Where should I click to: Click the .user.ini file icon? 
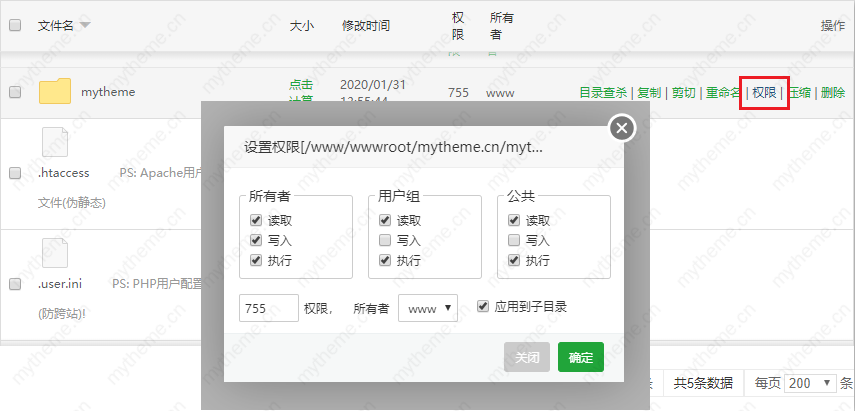[55, 254]
